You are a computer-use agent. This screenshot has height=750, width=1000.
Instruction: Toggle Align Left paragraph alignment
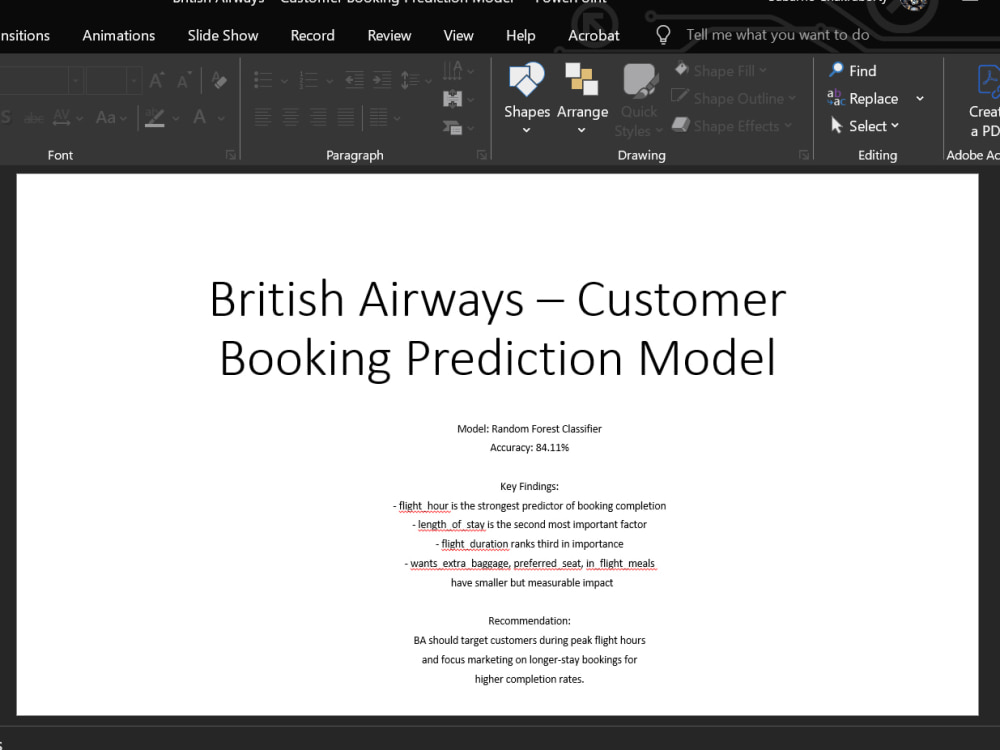coord(263,117)
